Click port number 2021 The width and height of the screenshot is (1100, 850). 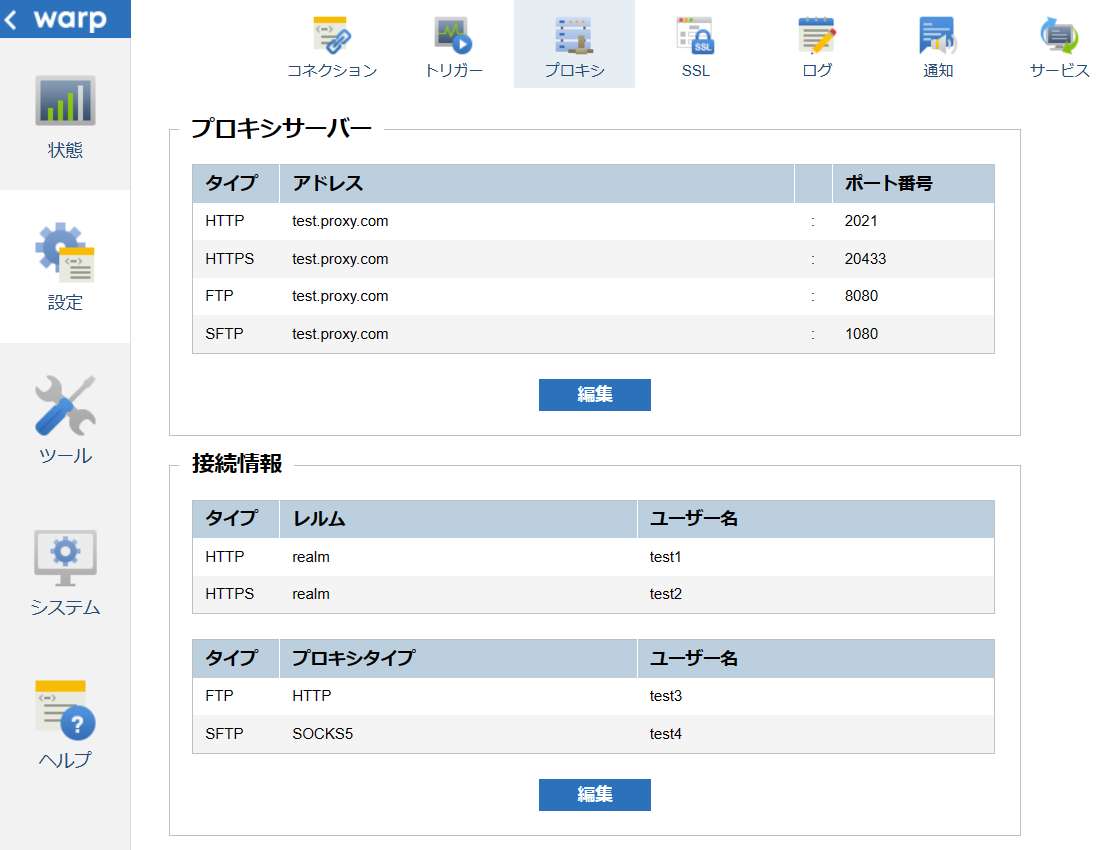tap(861, 221)
